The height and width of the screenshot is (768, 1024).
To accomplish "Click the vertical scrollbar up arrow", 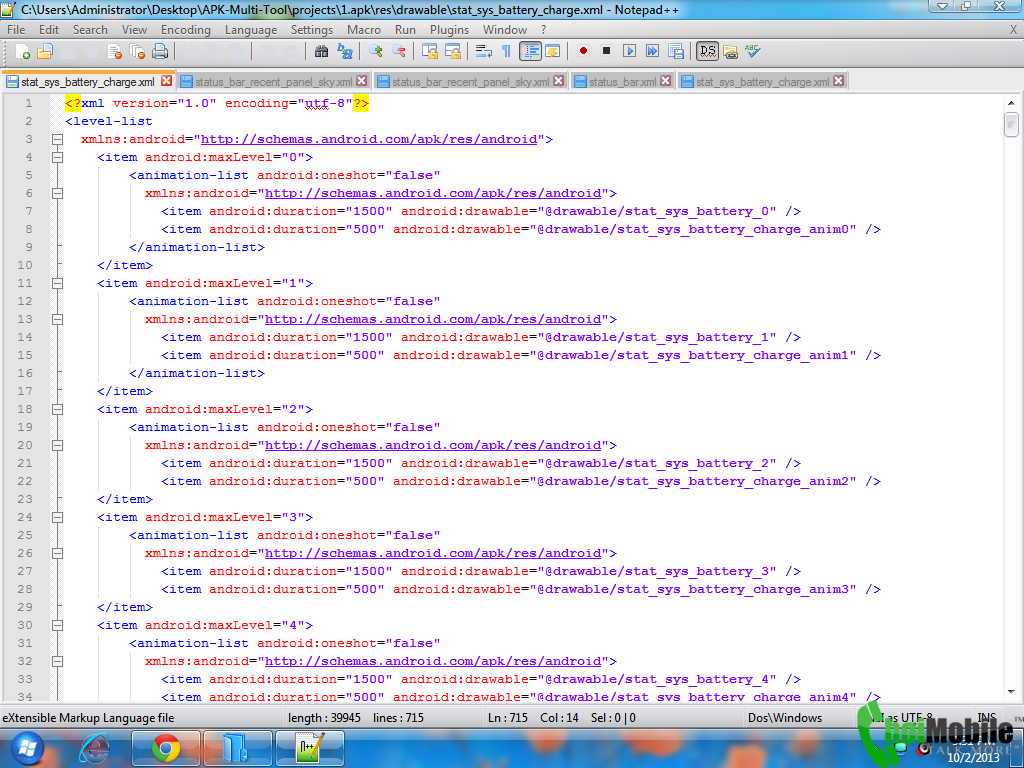I will coord(1011,103).
